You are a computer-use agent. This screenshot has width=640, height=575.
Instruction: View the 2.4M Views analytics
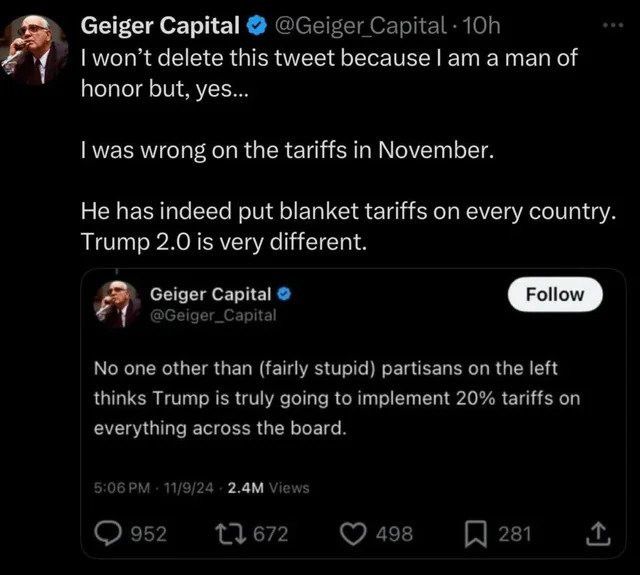pos(269,488)
